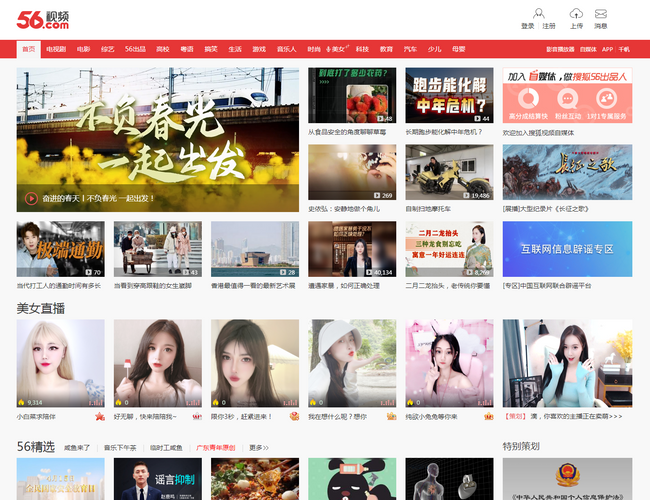Open 小白菜求陪伴 live stream thumbnail

60,364
